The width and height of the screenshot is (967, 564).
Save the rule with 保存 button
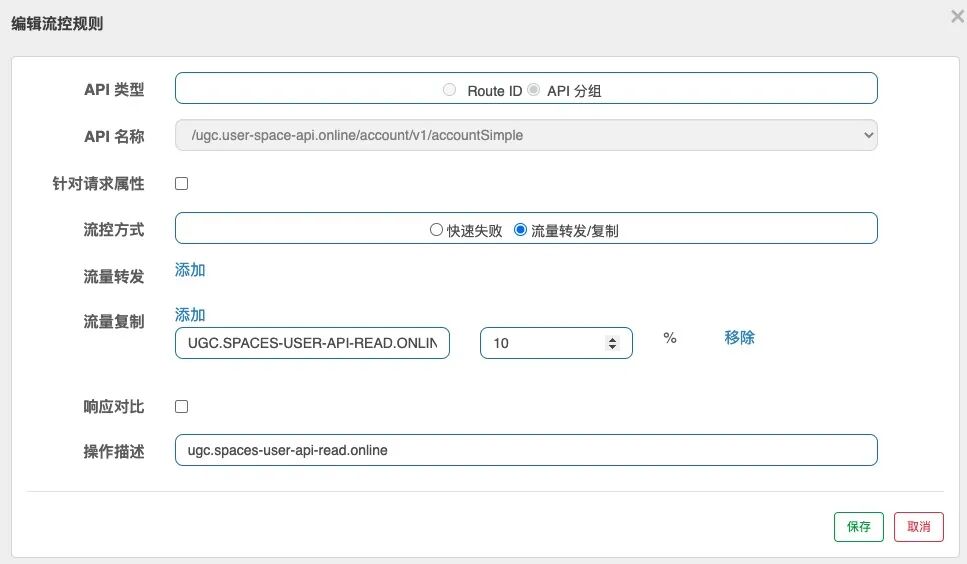[x=858, y=527]
